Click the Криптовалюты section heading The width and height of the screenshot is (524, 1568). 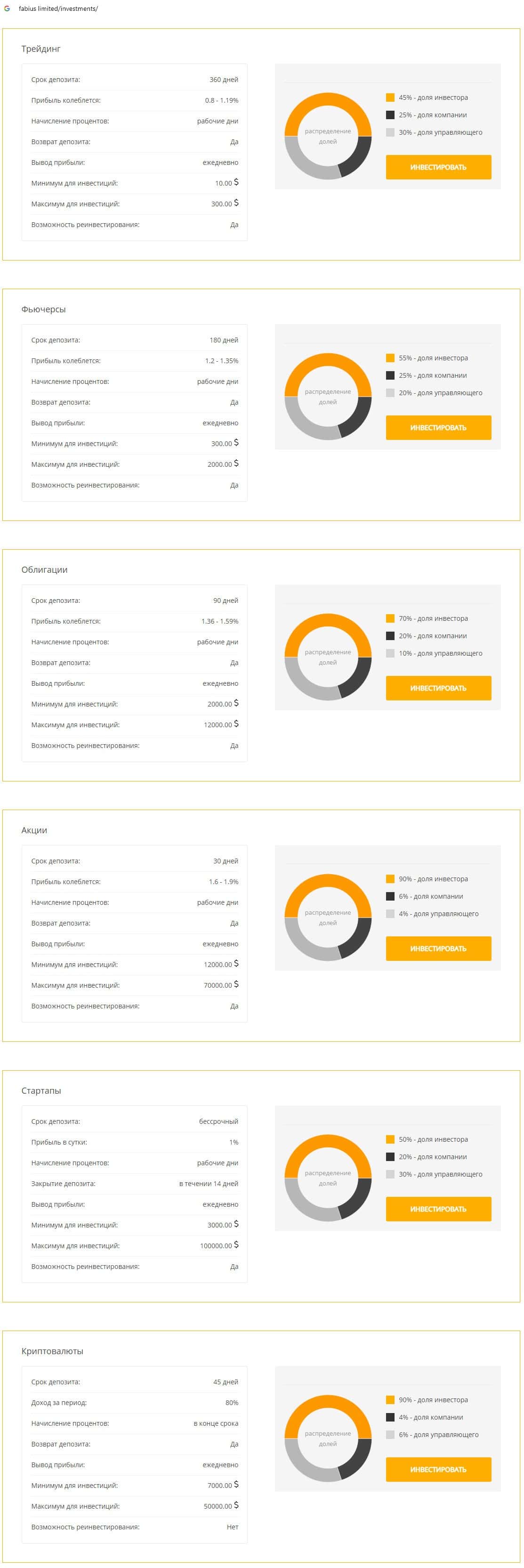pyautogui.click(x=52, y=1351)
